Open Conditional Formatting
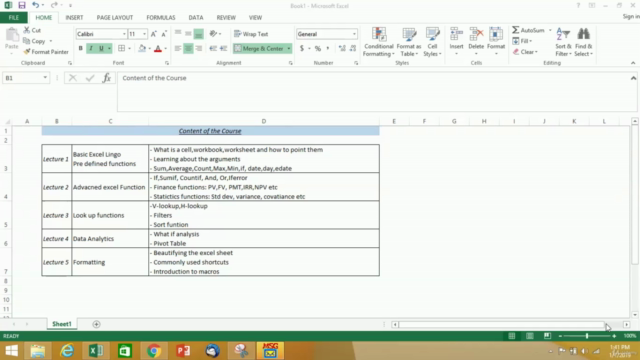The image size is (640, 360). click(379, 41)
